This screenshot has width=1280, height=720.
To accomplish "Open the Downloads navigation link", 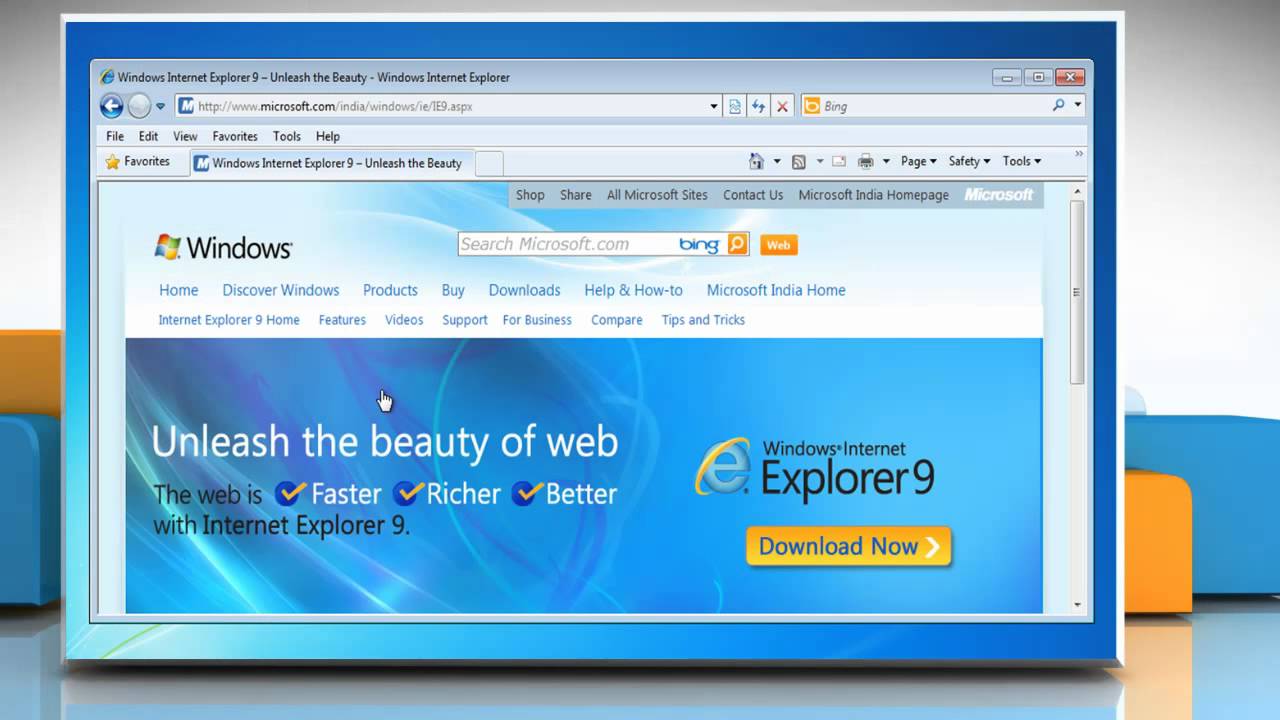I will click(x=524, y=290).
